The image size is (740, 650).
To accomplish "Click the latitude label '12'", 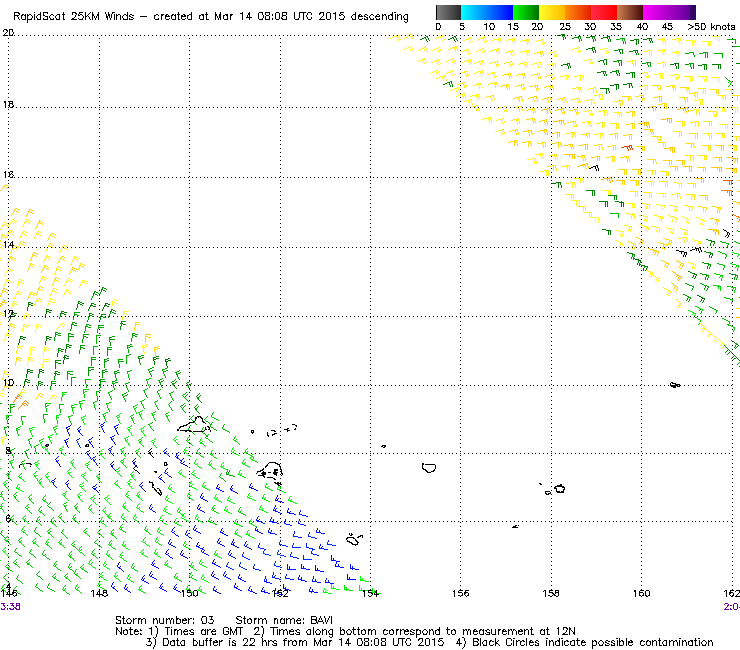I will click(x=8, y=314).
